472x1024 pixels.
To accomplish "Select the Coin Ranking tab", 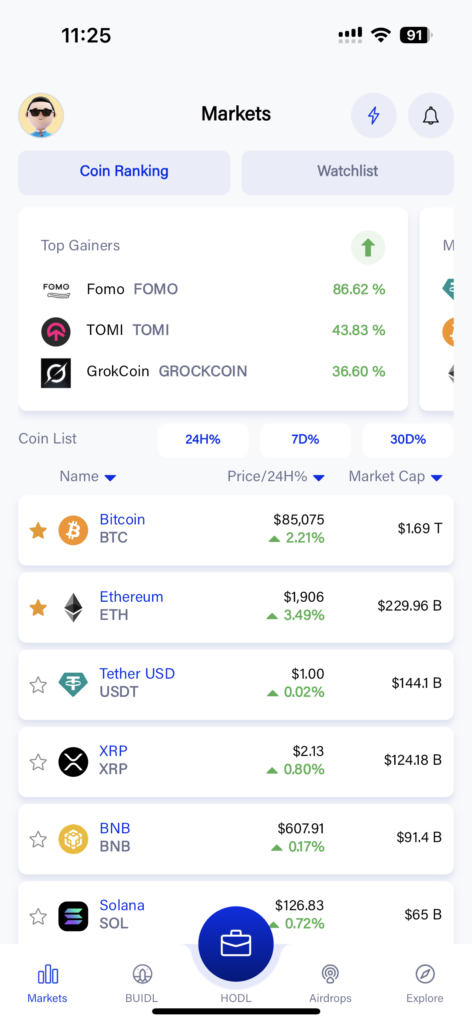I will pos(124,172).
